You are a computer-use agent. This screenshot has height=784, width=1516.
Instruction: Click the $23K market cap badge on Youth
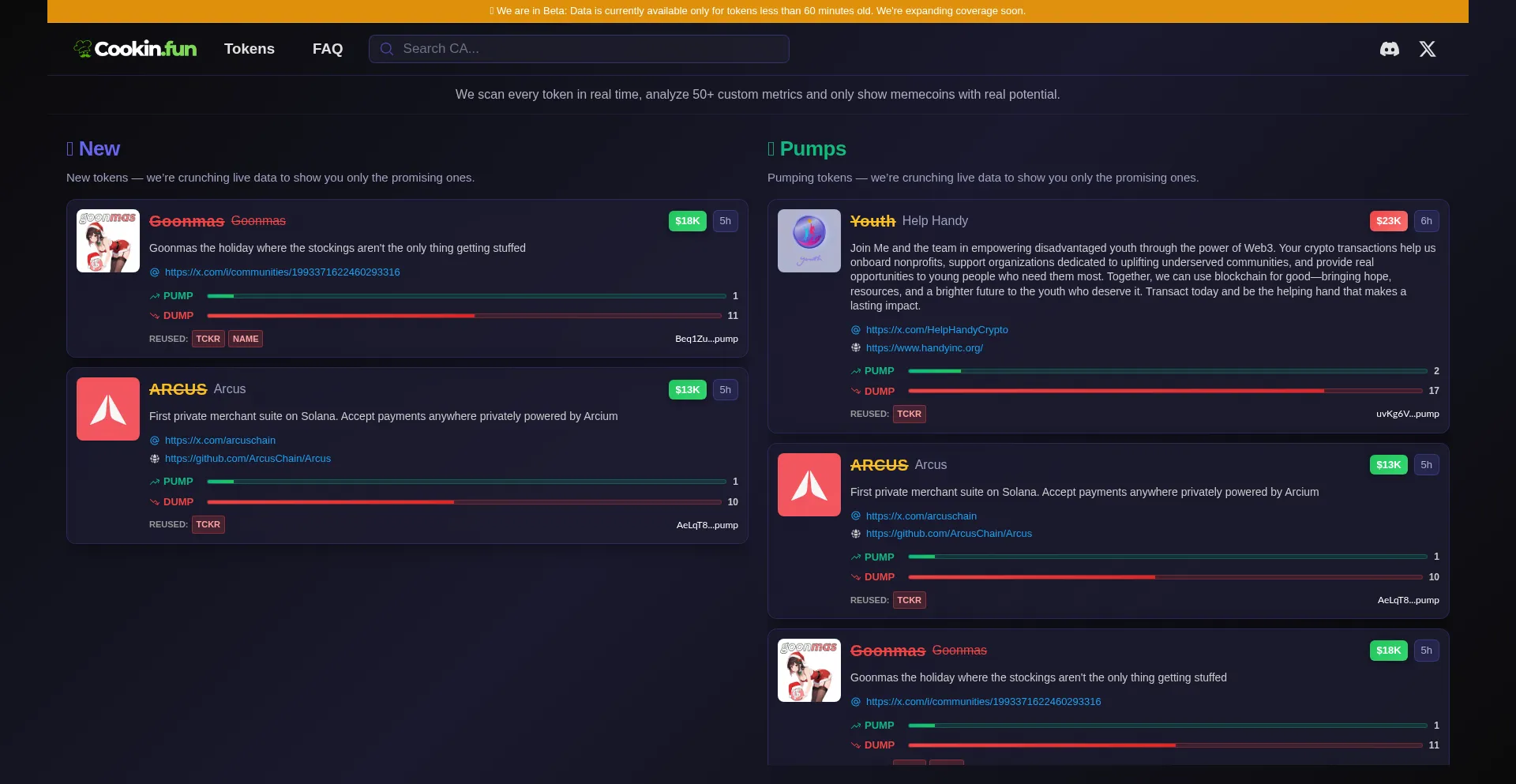click(1387, 221)
